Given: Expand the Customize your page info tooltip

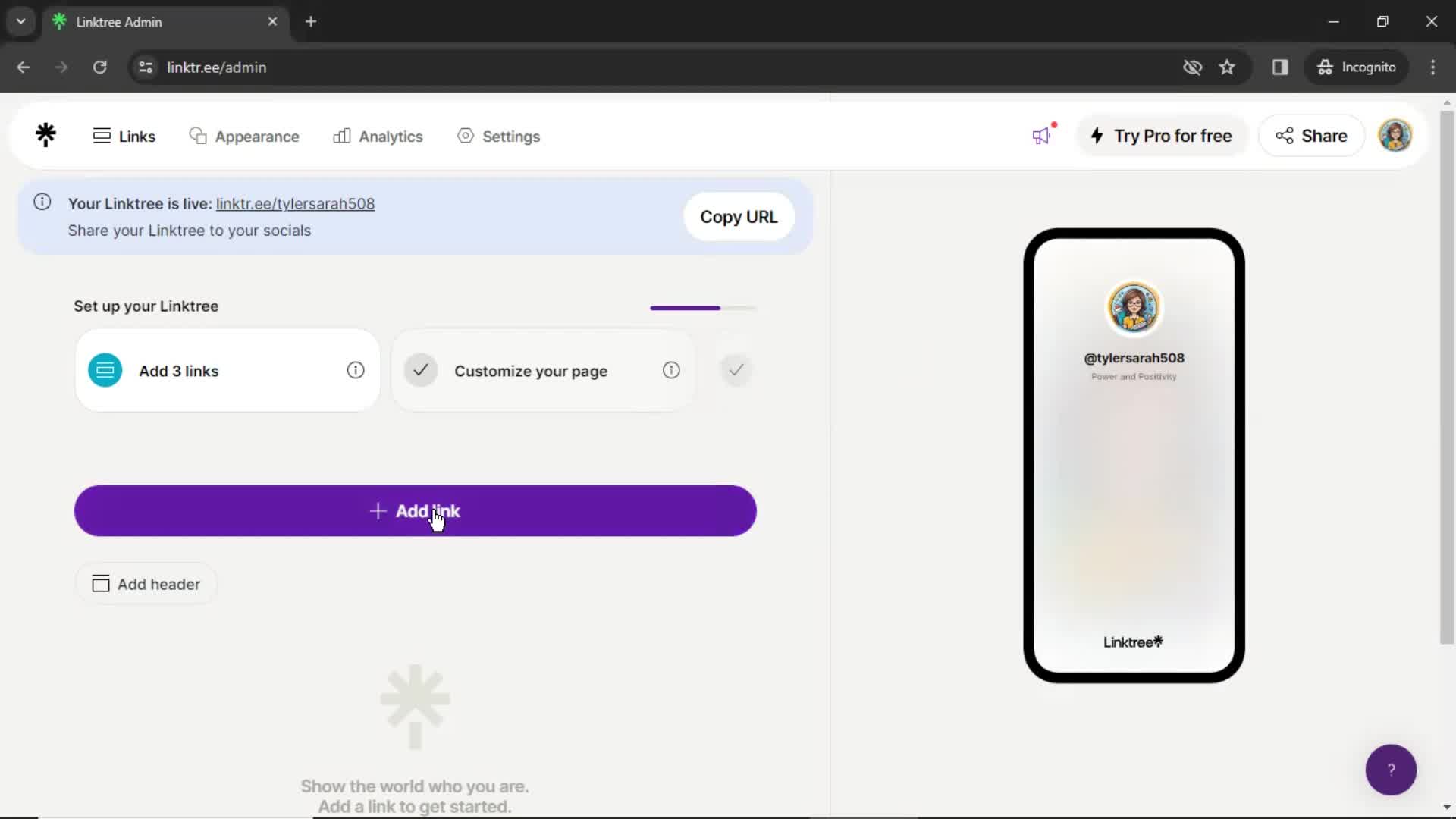Looking at the screenshot, I should pyautogui.click(x=671, y=370).
